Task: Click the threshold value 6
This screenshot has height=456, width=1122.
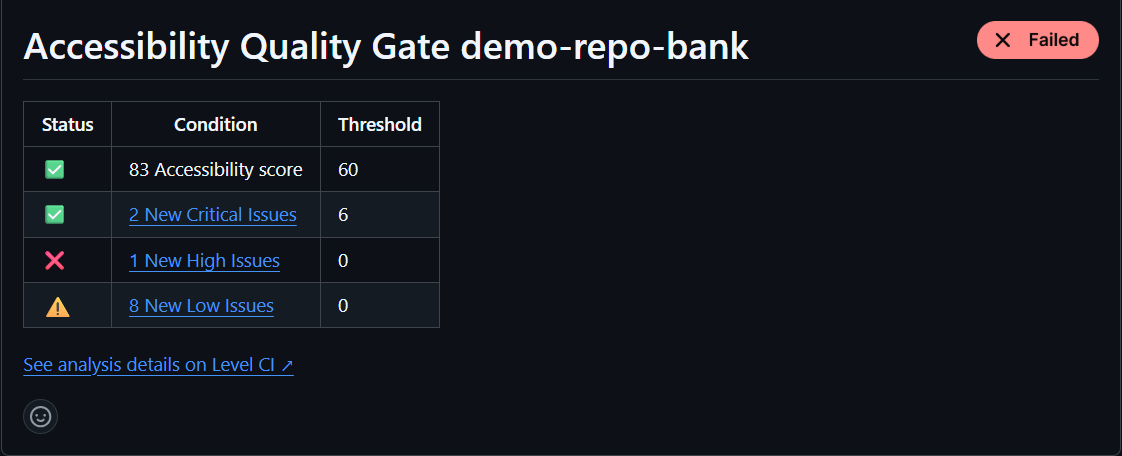Action: point(343,215)
